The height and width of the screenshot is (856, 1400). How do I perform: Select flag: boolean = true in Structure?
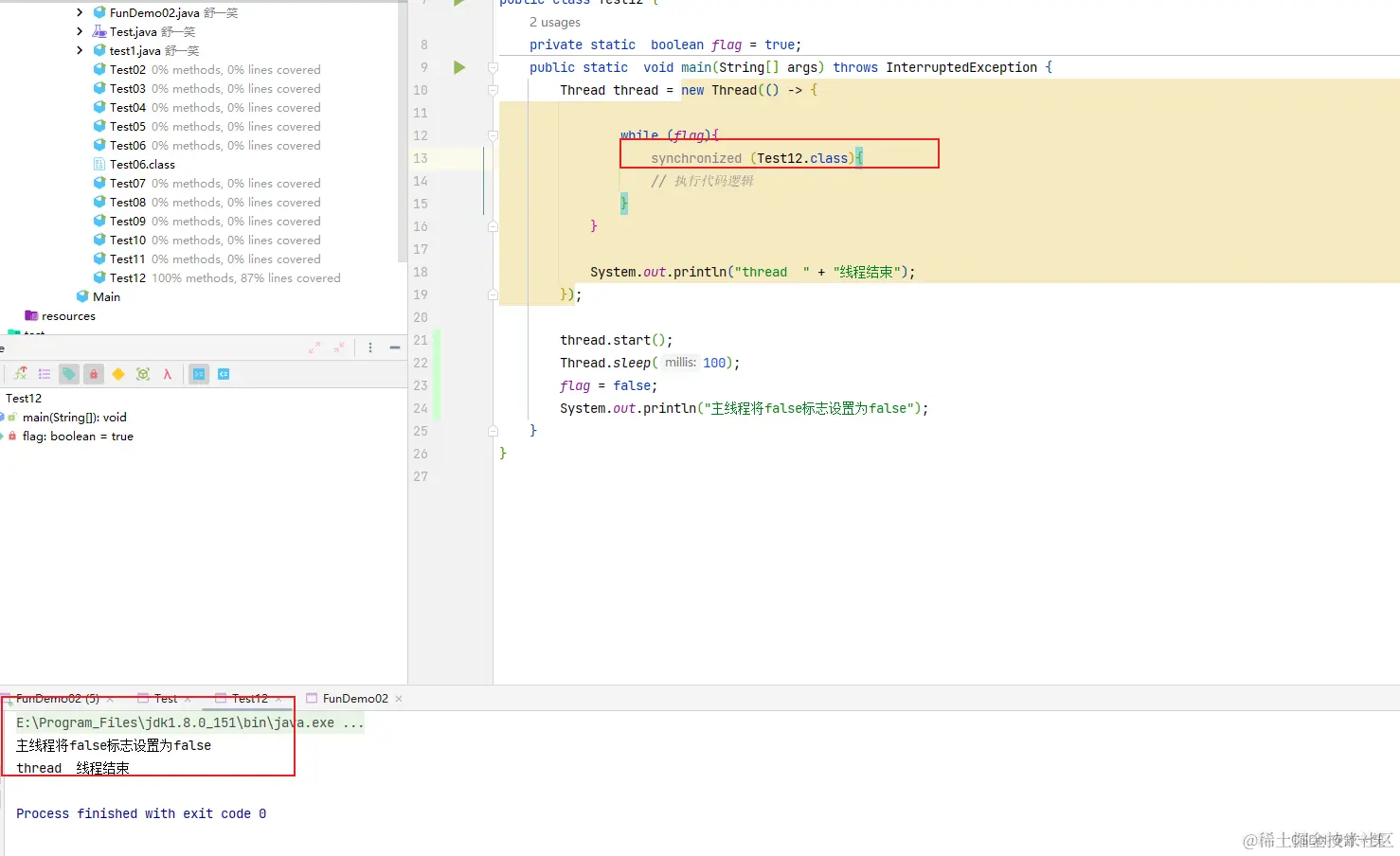click(78, 436)
